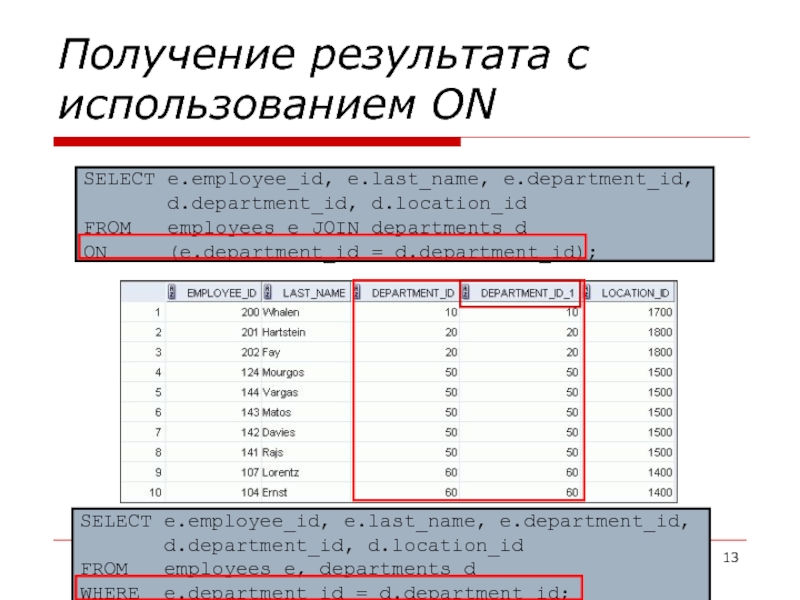Click sort icon in EMPLOYEE_ID column header

click(x=171, y=292)
